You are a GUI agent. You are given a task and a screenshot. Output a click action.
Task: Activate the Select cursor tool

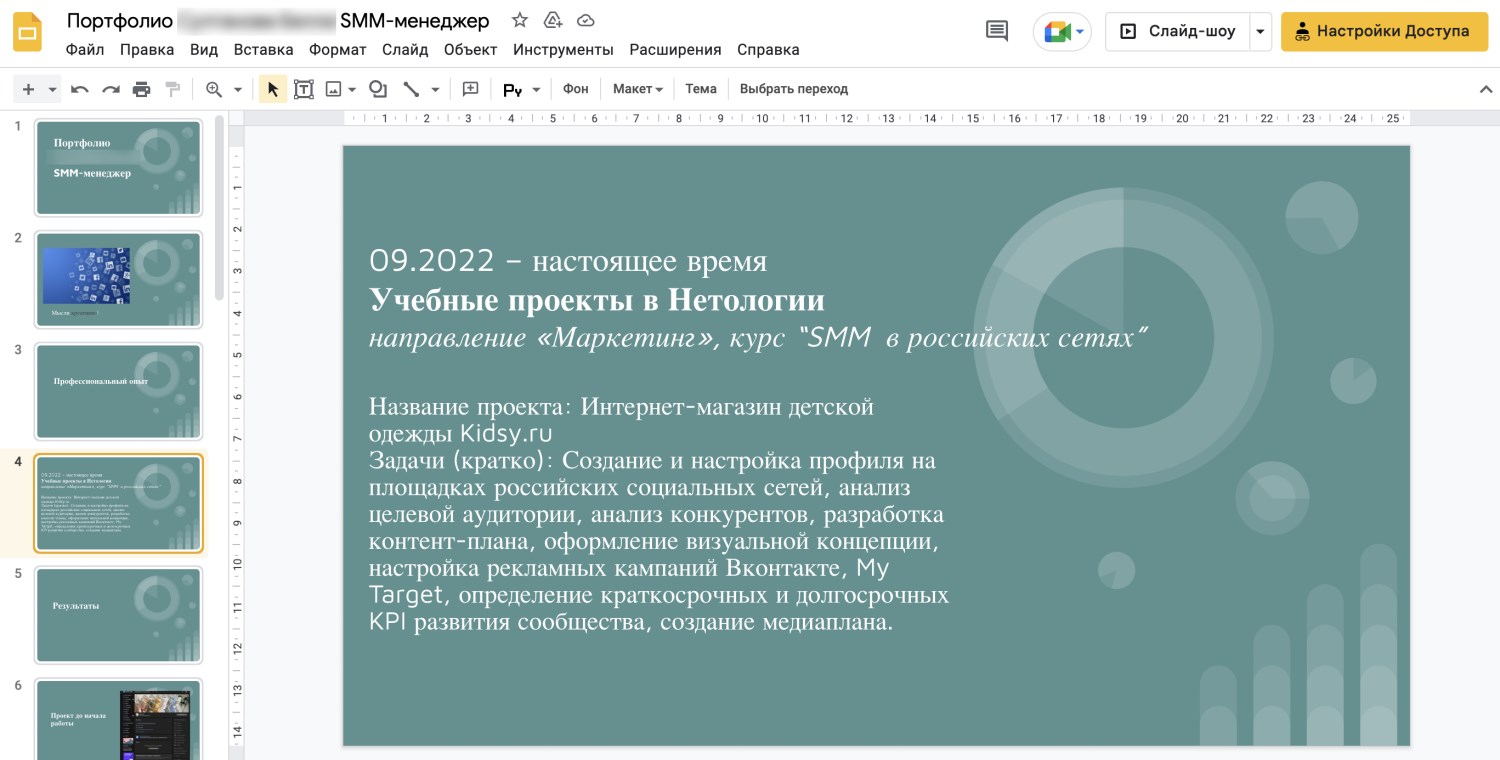click(272, 89)
